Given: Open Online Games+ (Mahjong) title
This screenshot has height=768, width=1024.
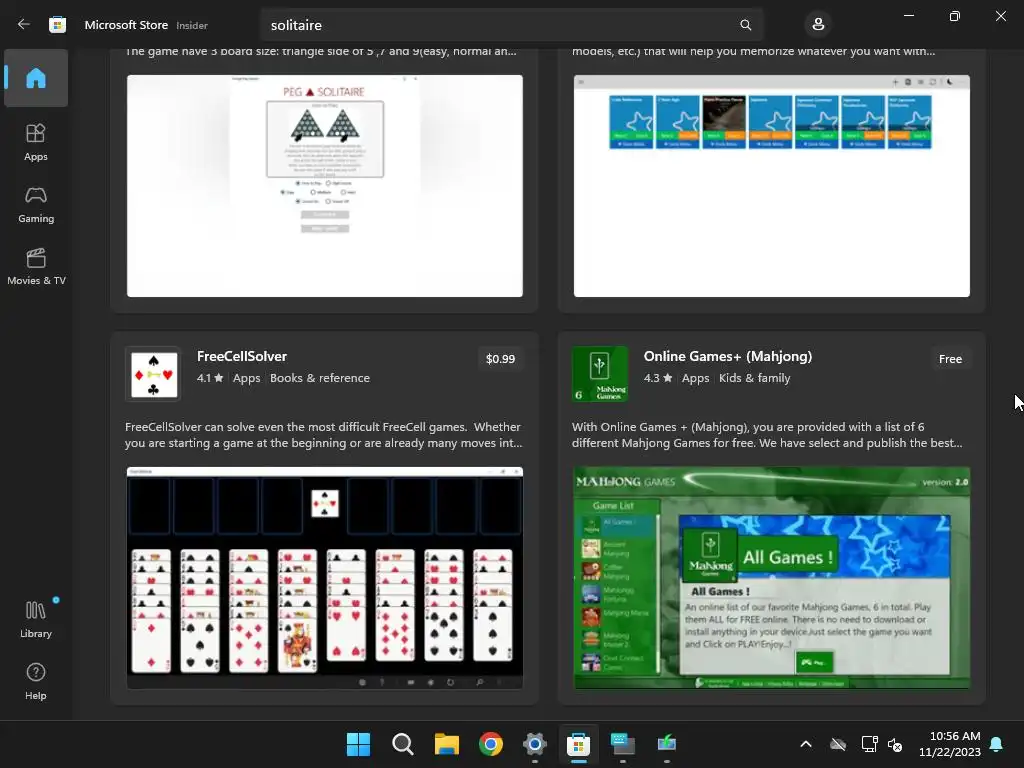Looking at the screenshot, I should click(728, 356).
